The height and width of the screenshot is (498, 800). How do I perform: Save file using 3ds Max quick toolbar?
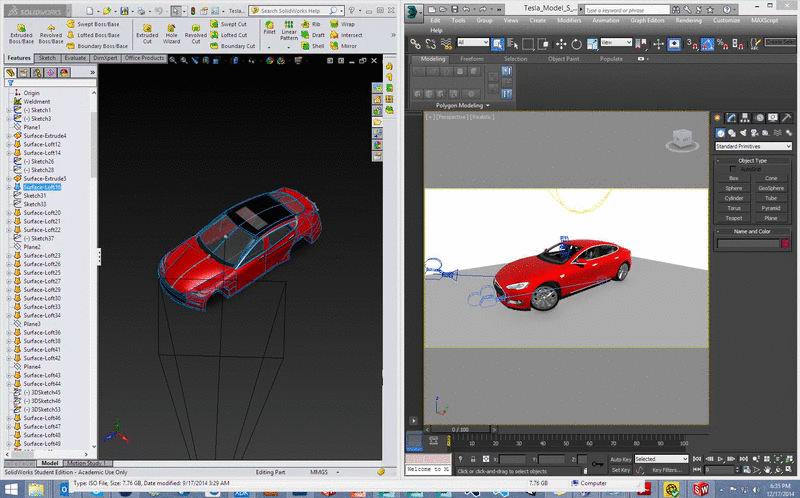(454, 9)
